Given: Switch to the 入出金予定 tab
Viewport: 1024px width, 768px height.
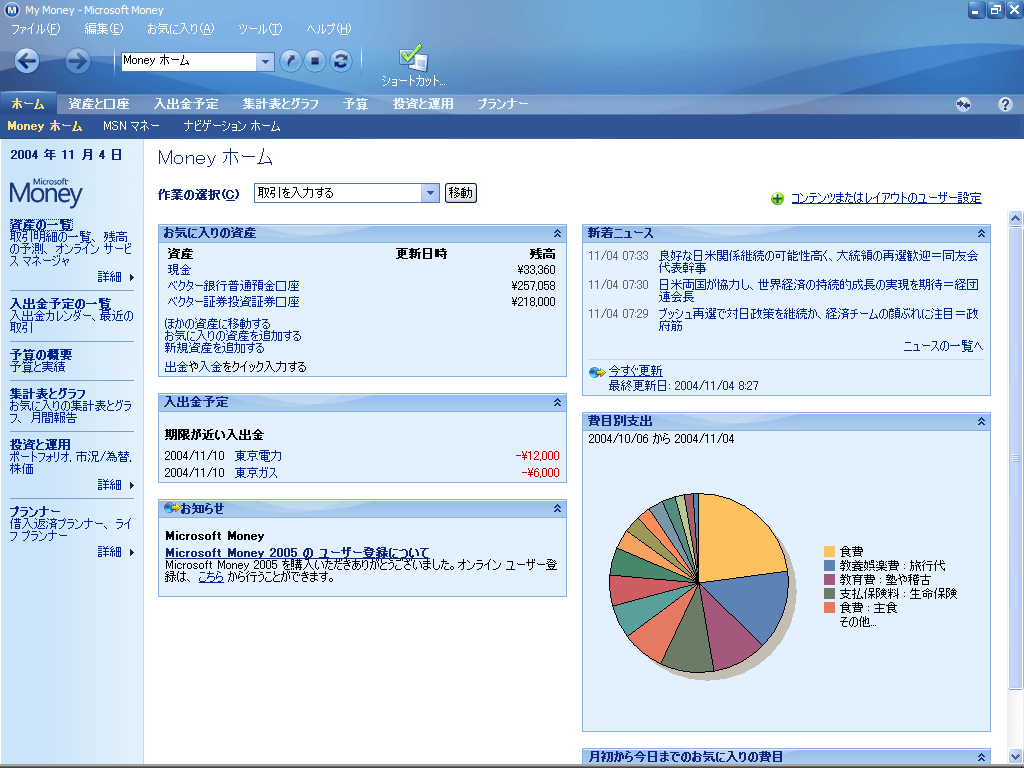Looking at the screenshot, I should 186,104.
